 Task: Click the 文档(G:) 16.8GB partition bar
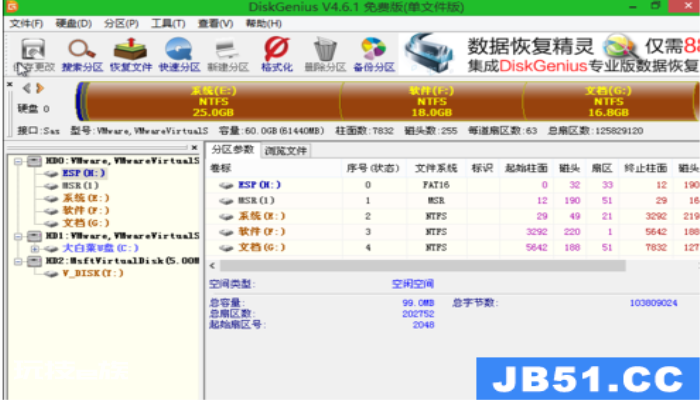click(x=608, y=101)
